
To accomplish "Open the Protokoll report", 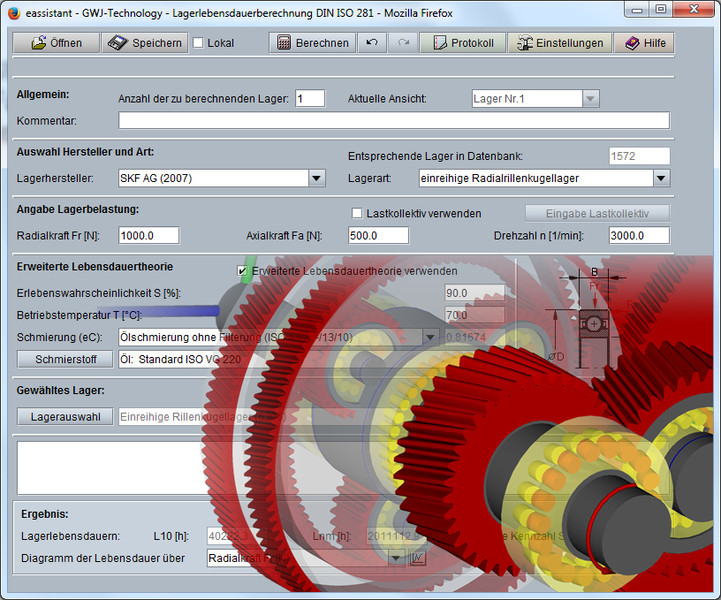I will (461, 43).
